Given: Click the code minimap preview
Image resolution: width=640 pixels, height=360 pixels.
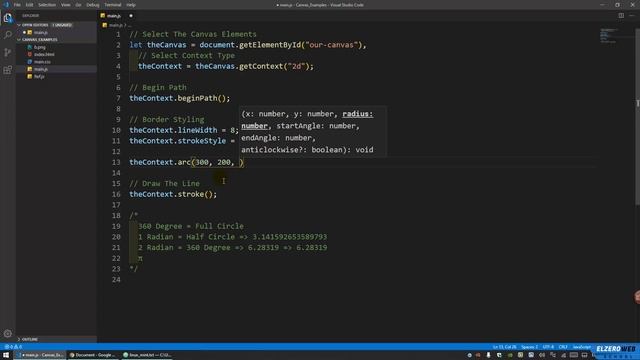Looking at the screenshot, I should [609, 36].
